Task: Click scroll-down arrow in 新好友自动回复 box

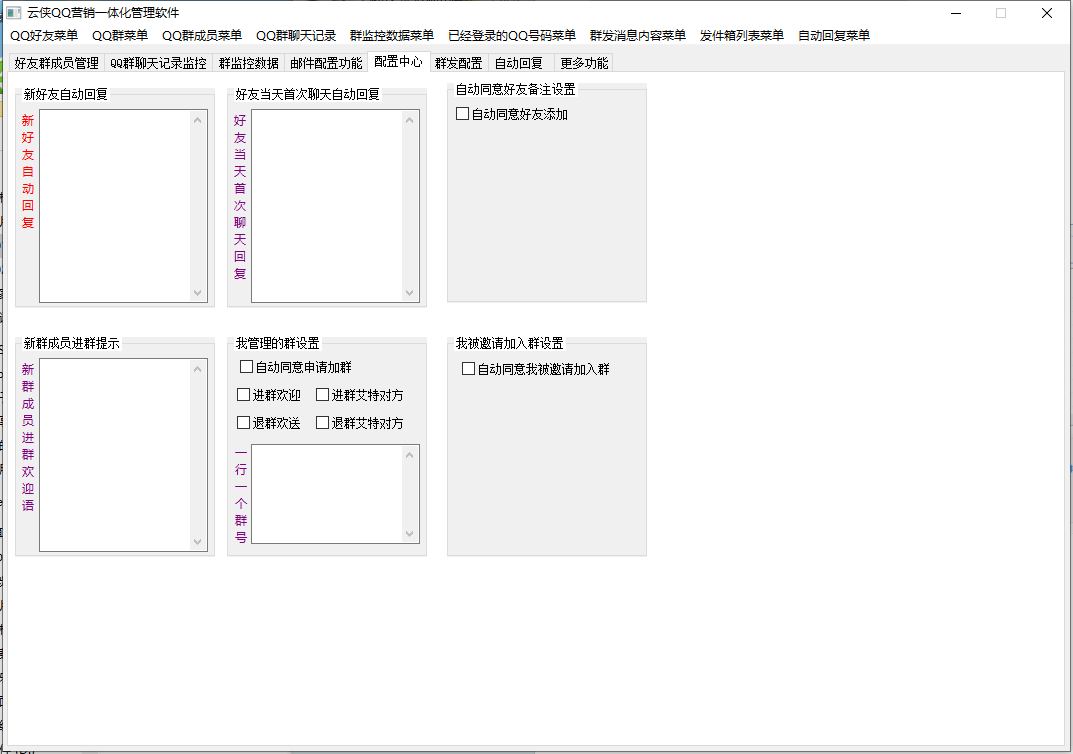Action: click(198, 293)
